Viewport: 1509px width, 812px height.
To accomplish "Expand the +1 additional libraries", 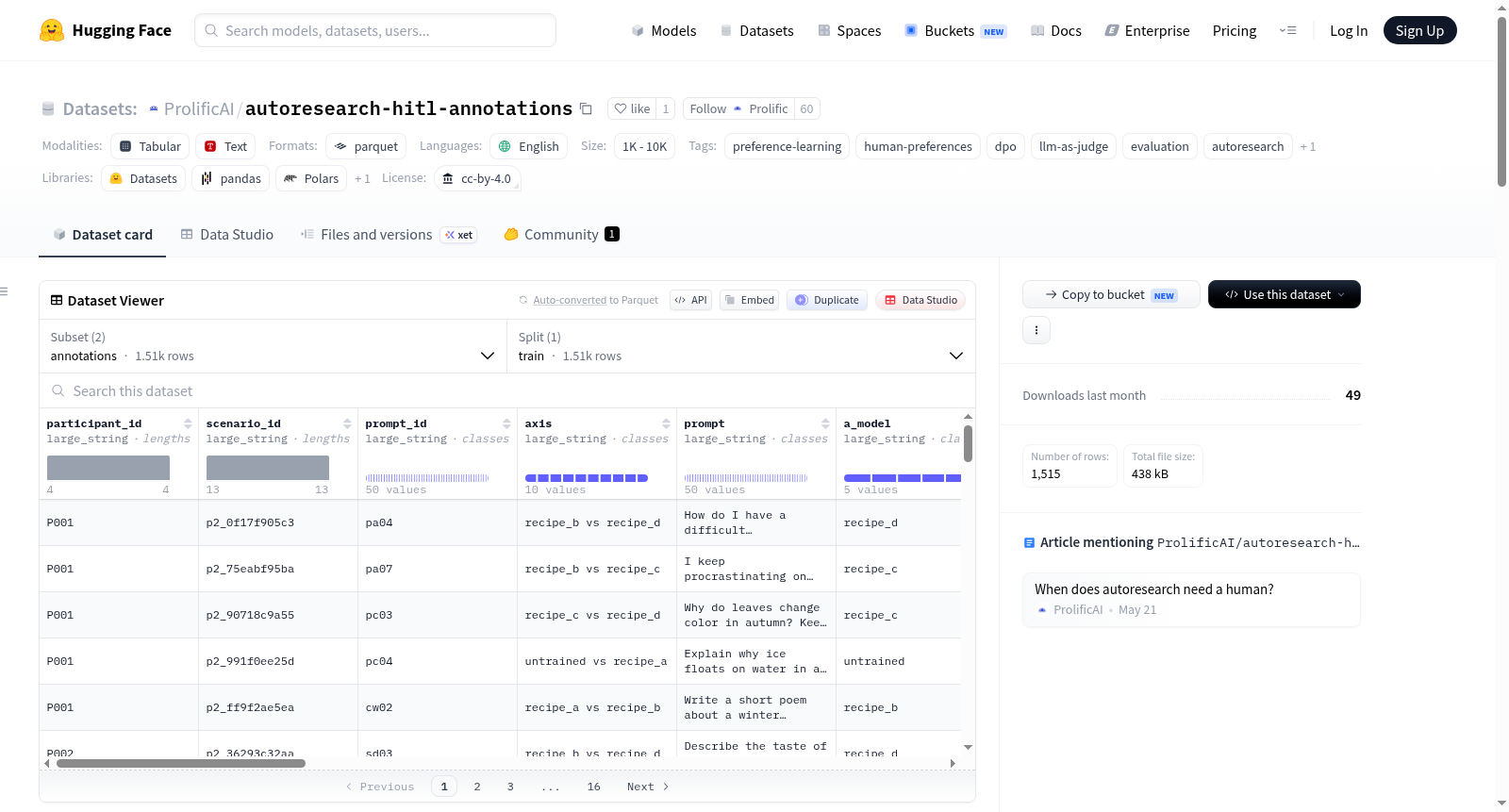I will click(x=362, y=178).
